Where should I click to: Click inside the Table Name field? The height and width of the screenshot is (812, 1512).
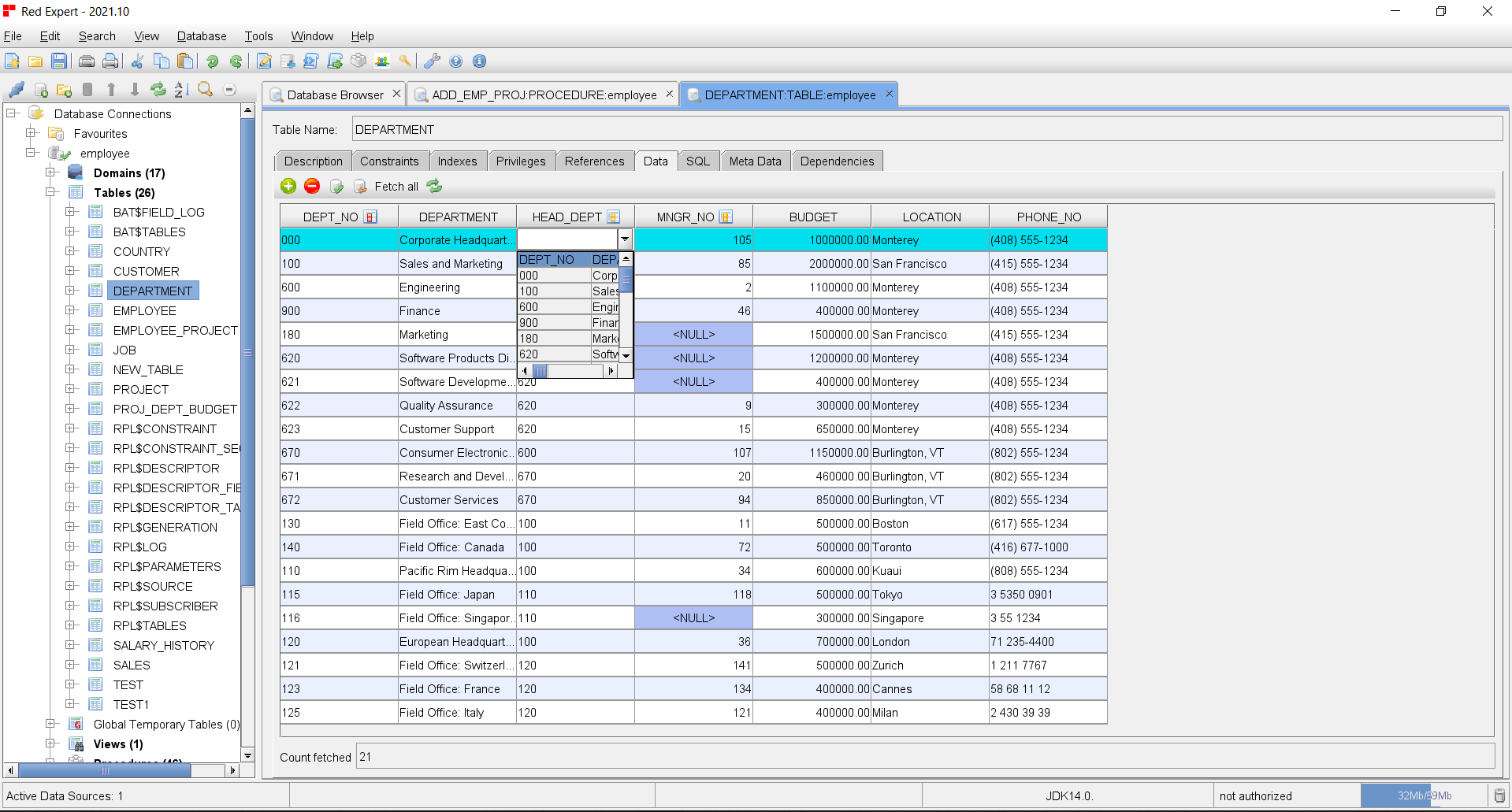pos(552,129)
